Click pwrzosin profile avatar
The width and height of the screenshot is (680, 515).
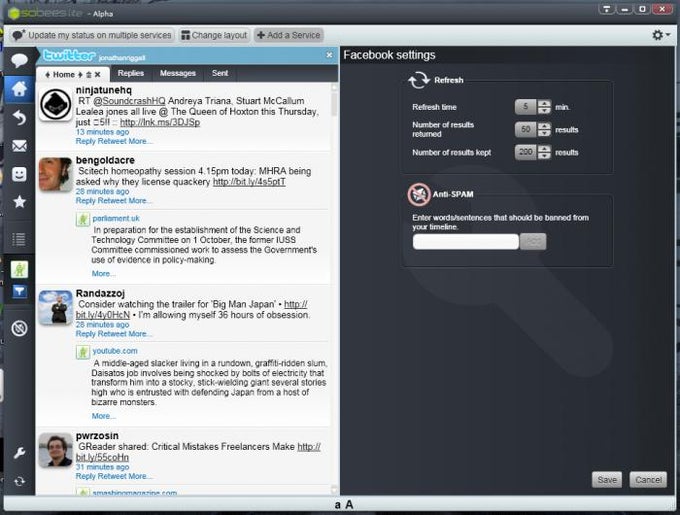(56, 450)
